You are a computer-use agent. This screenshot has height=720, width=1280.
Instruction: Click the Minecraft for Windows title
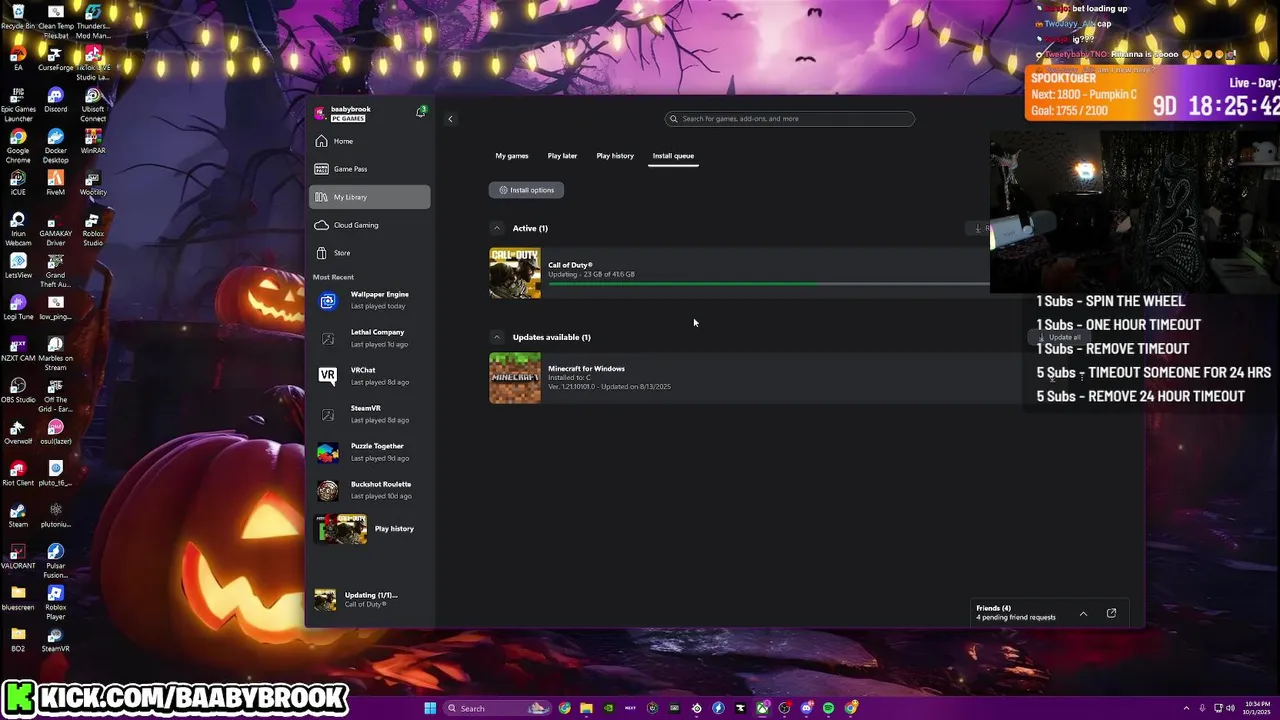tap(586, 368)
